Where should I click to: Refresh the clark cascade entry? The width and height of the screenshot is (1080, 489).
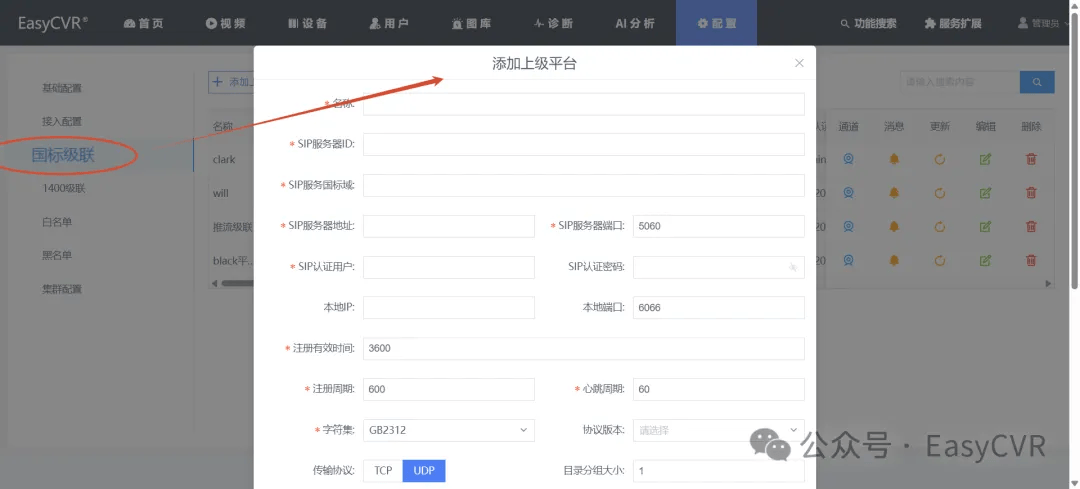[939, 159]
